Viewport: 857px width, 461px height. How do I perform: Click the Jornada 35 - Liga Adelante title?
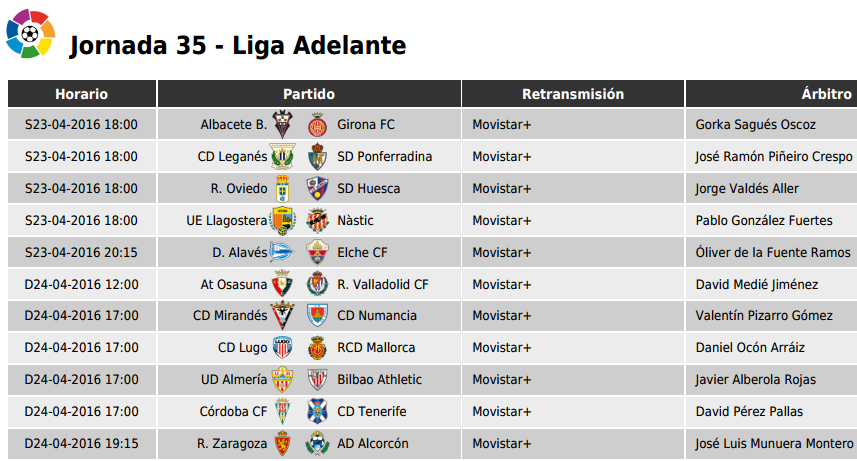(238, 45)
